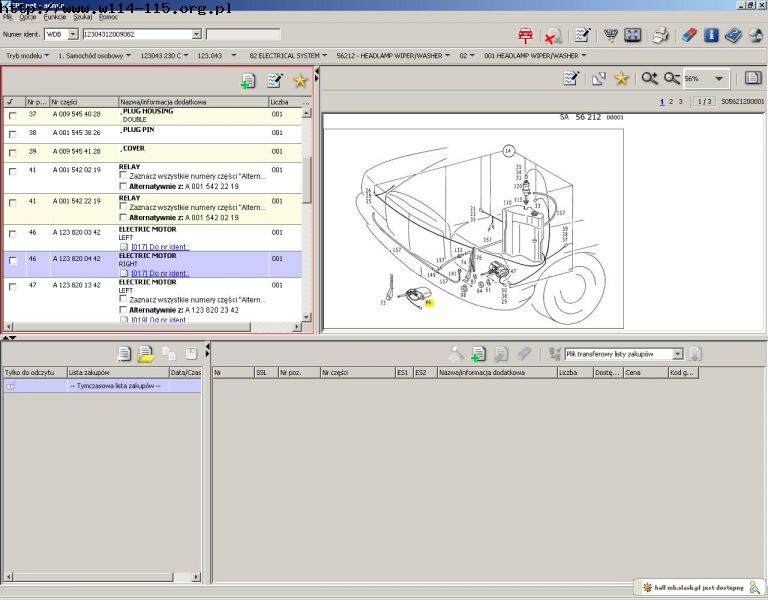Click the chat notification hall mb.slask.pl
This screenshot has width=768, height=600.
pos(700,587)
